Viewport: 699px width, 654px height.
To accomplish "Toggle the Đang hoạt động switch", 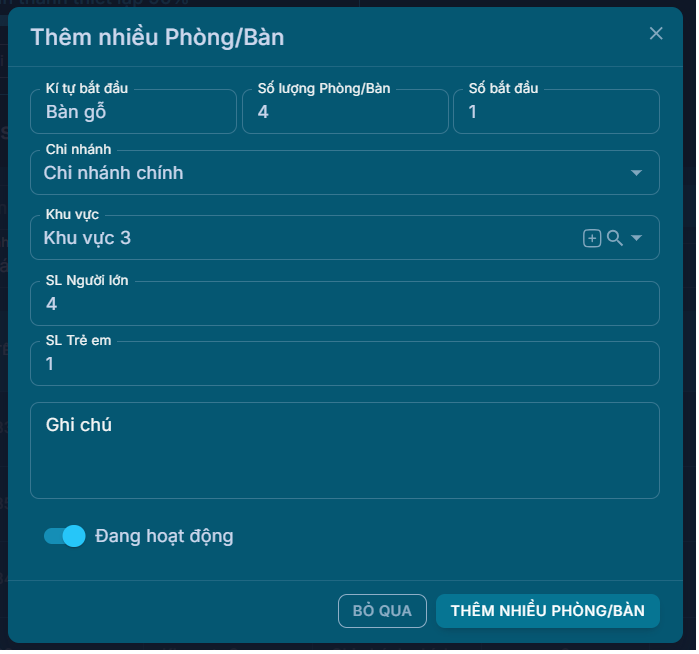I will click(65, 536).
